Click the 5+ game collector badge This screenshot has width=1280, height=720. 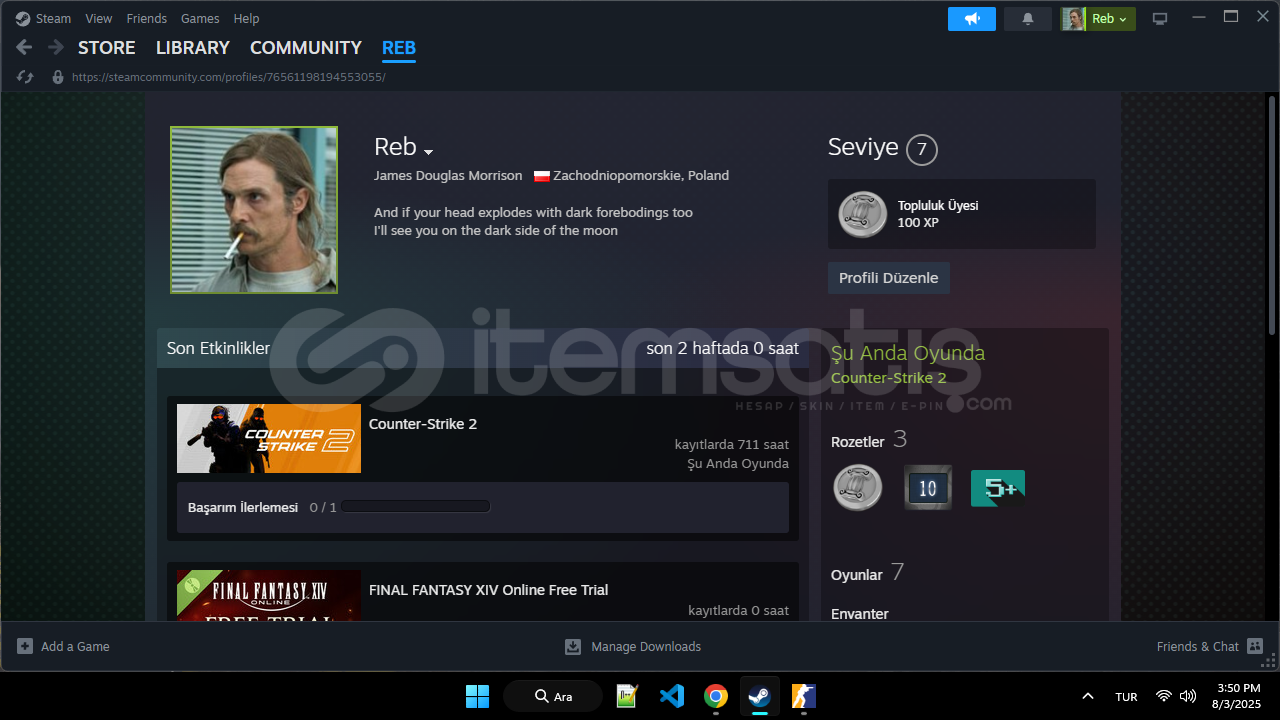pyautogui.click(x=998, y=488)
